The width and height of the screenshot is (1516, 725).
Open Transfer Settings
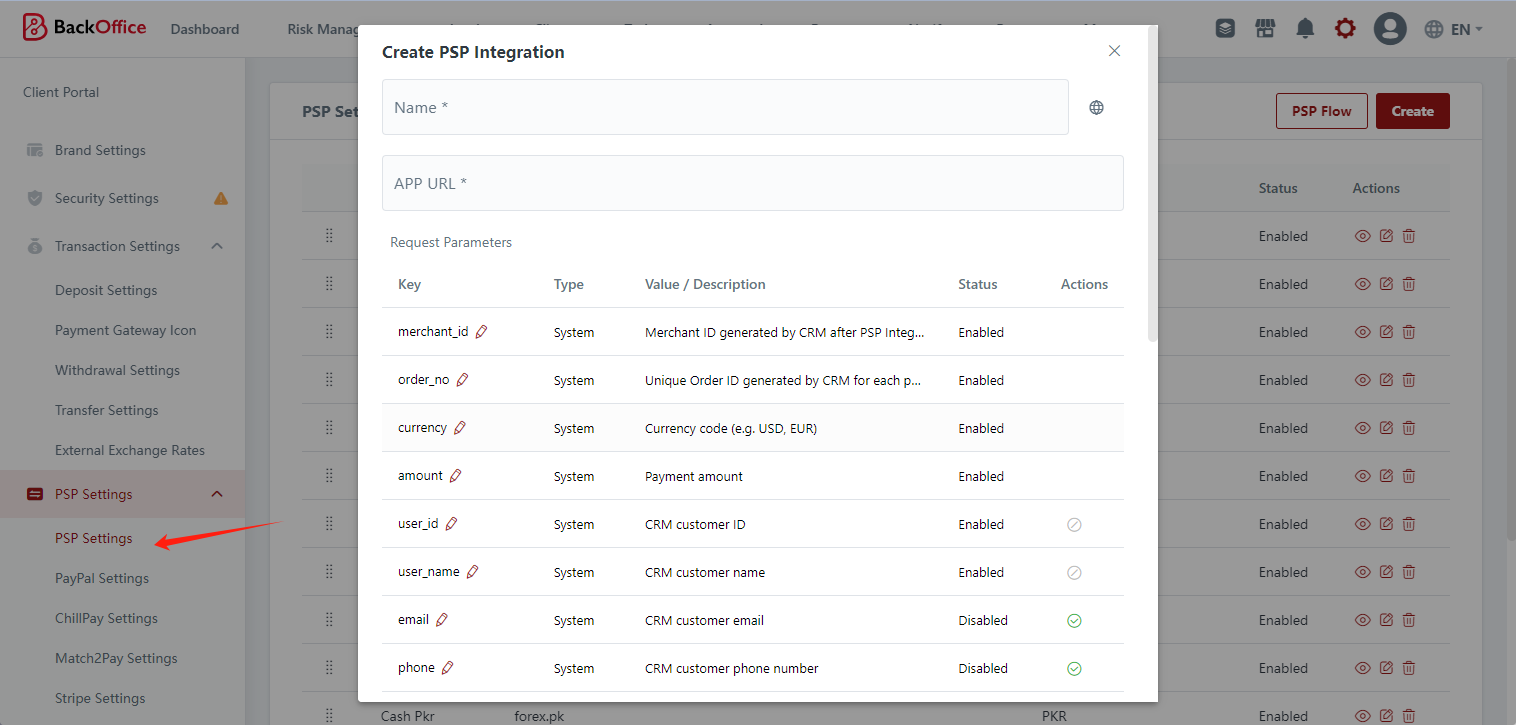(107, 410)
